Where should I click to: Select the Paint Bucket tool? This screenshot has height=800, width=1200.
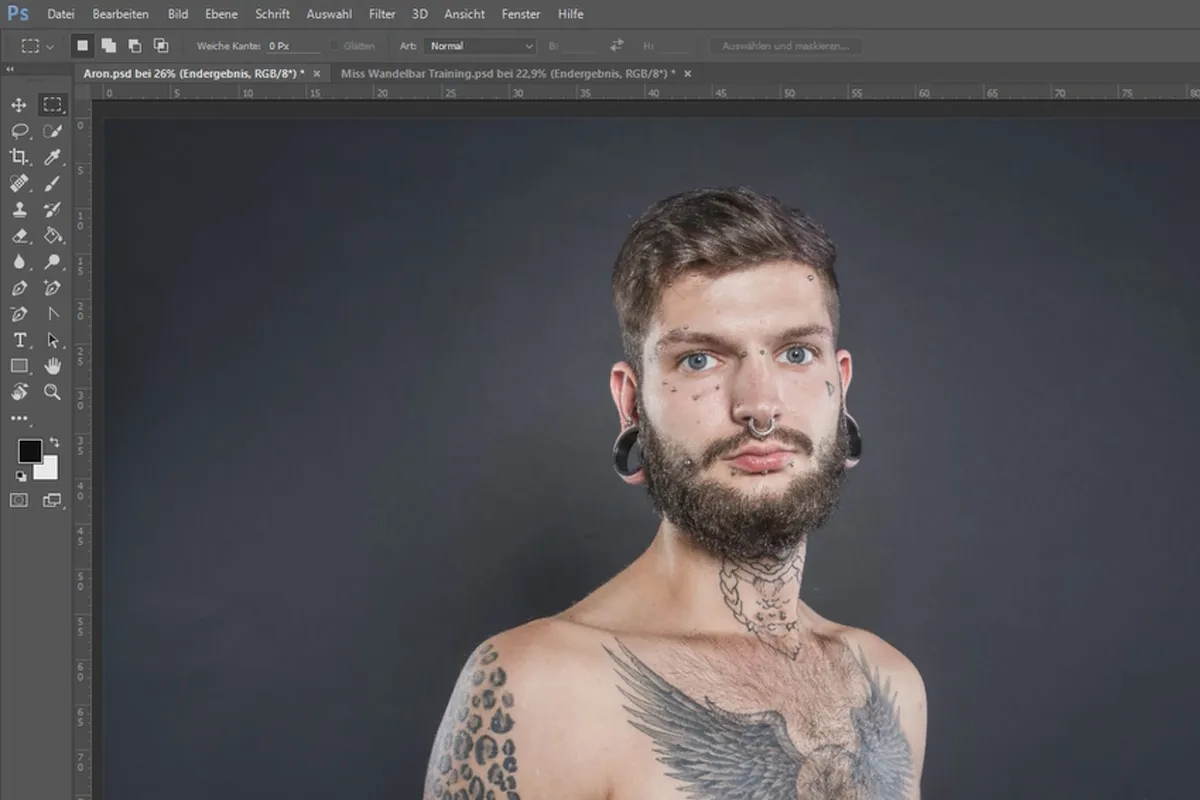click(52, 236)
